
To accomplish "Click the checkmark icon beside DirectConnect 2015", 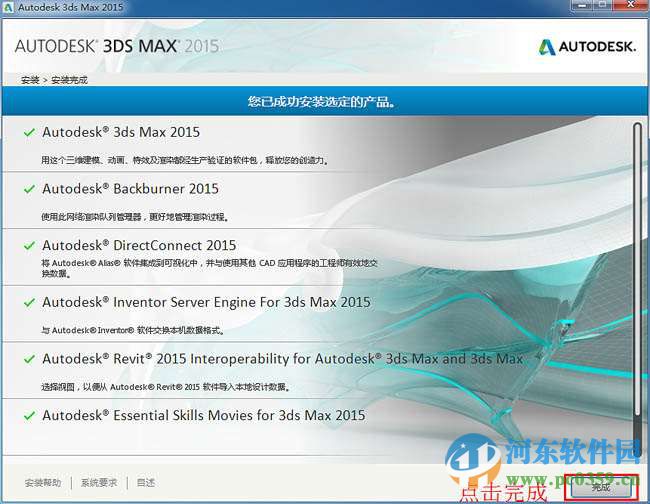I will [29, 246].
